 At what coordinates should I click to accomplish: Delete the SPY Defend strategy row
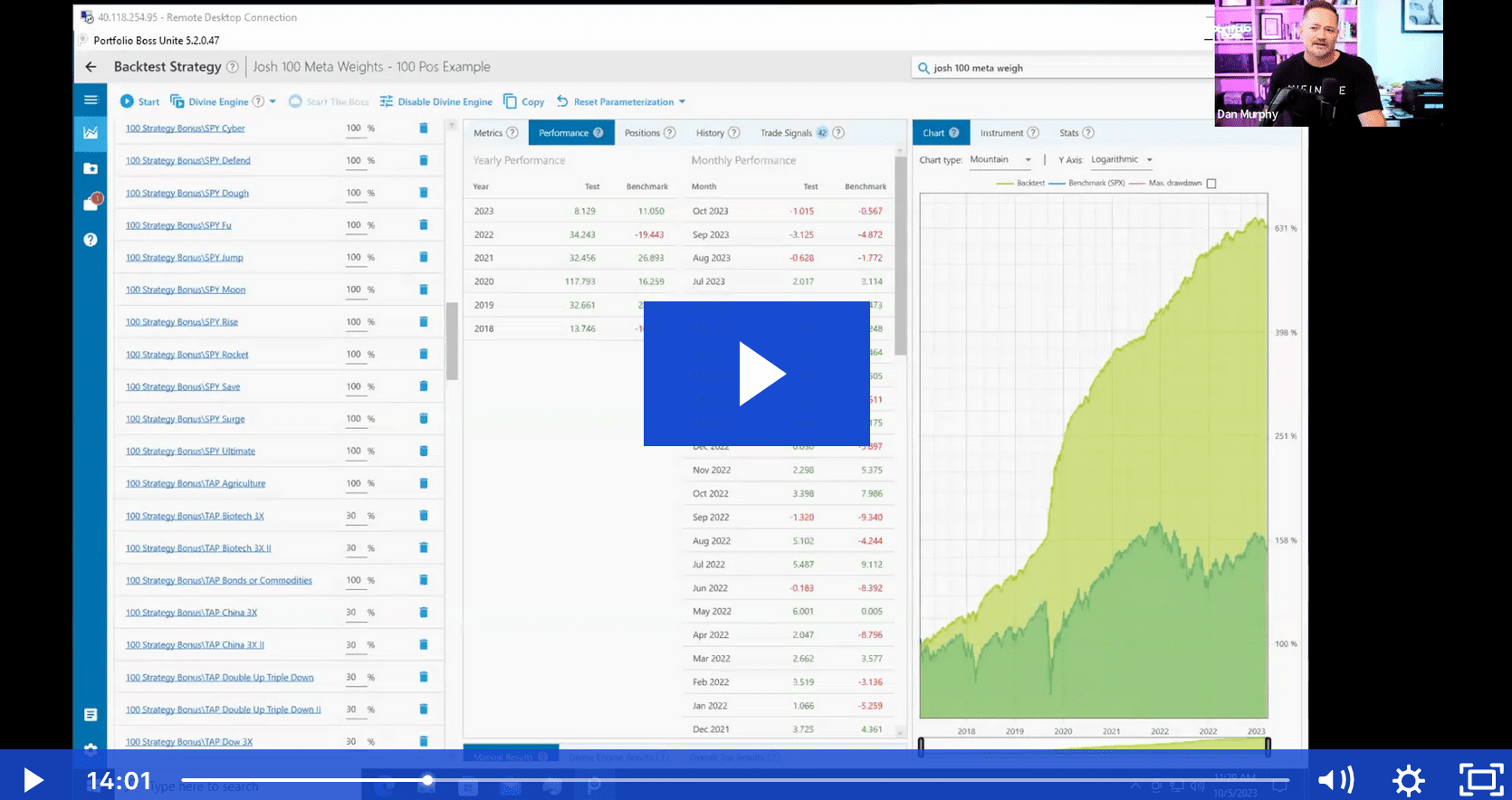pyautogui.click(x=424, y=160)
